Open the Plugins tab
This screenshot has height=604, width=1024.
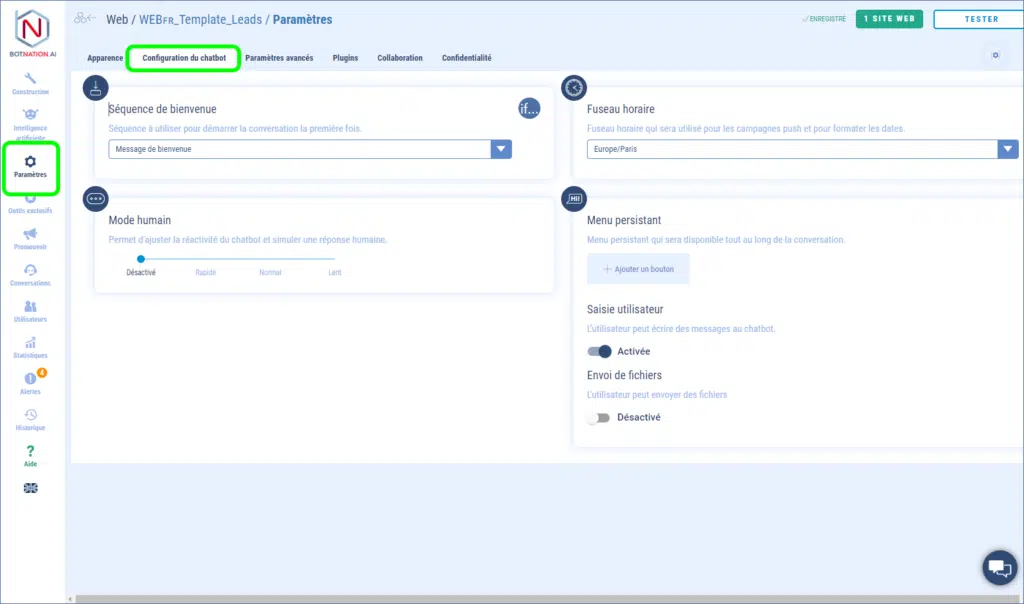coord(345,58)
